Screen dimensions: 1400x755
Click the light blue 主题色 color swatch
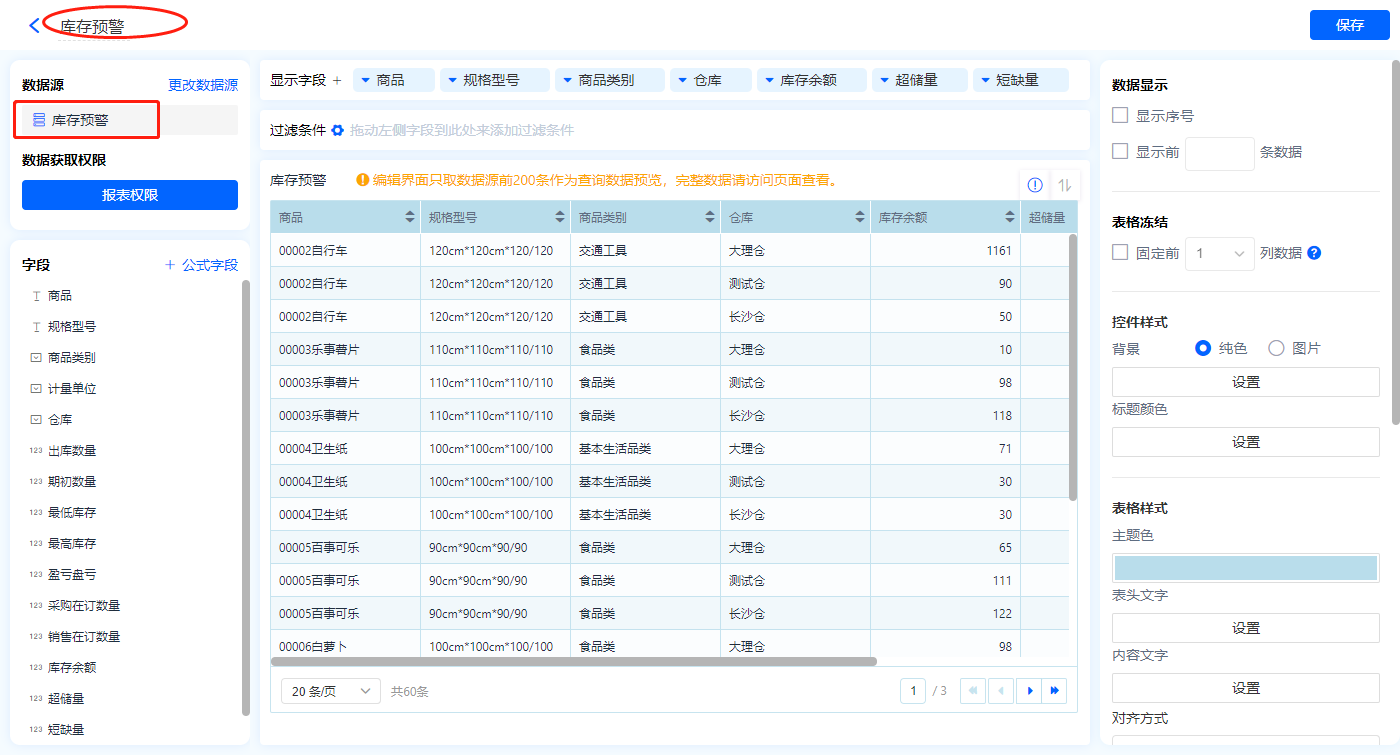click(1245, 568)
